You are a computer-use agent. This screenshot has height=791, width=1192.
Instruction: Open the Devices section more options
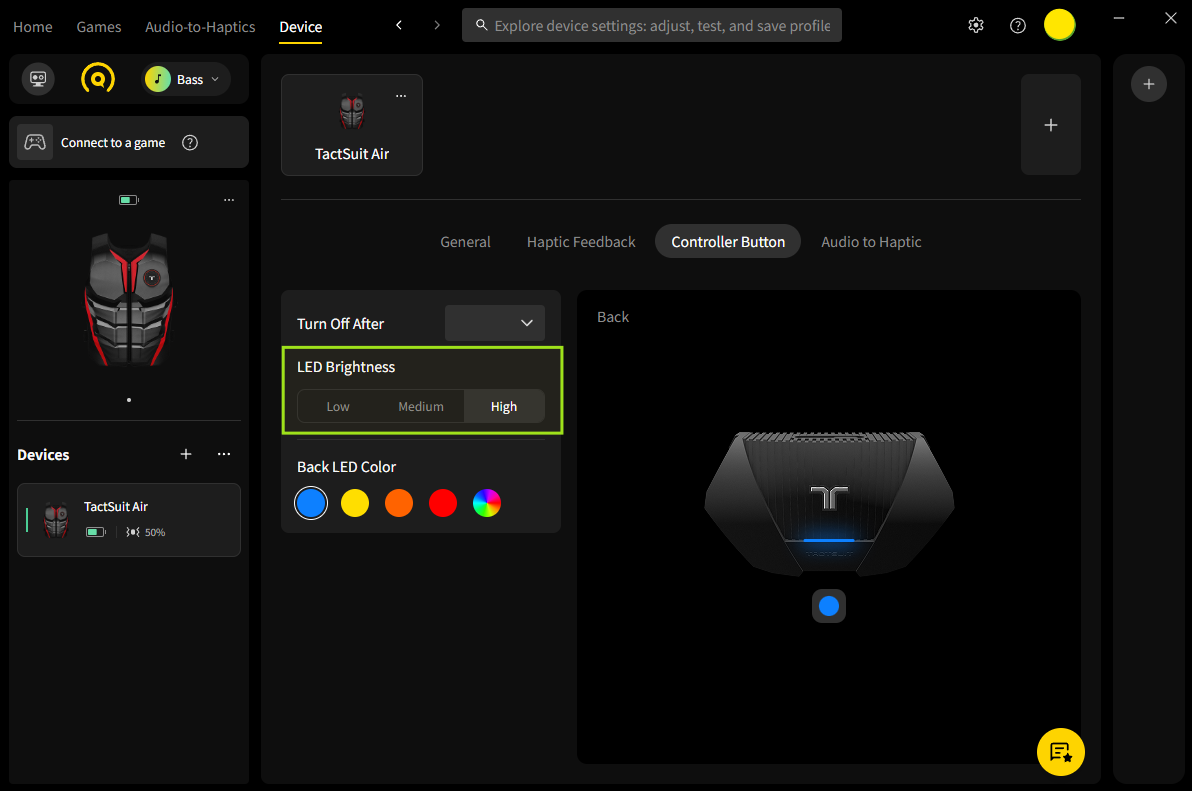click(224, 454)
